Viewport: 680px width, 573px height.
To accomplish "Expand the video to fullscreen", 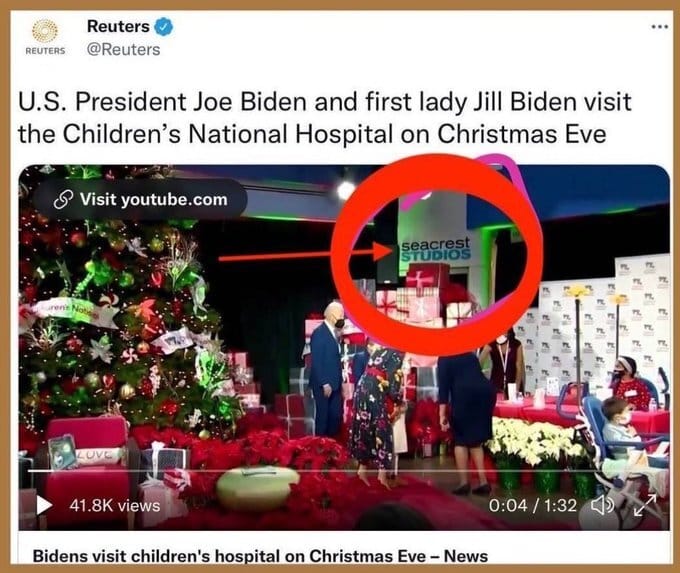I will coord(645,506).
